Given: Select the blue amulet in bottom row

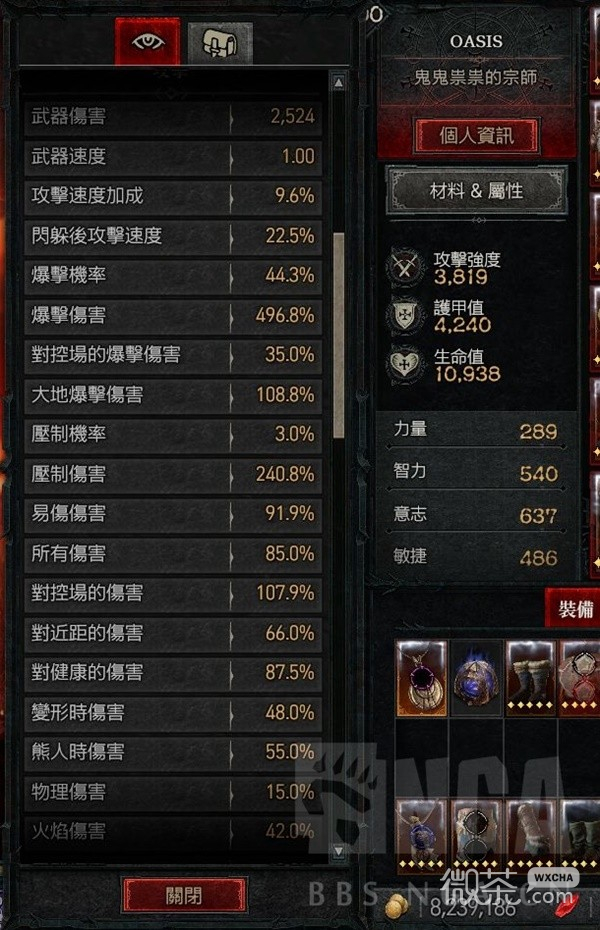Looking at the screenshot, I should tap(422, 835).
